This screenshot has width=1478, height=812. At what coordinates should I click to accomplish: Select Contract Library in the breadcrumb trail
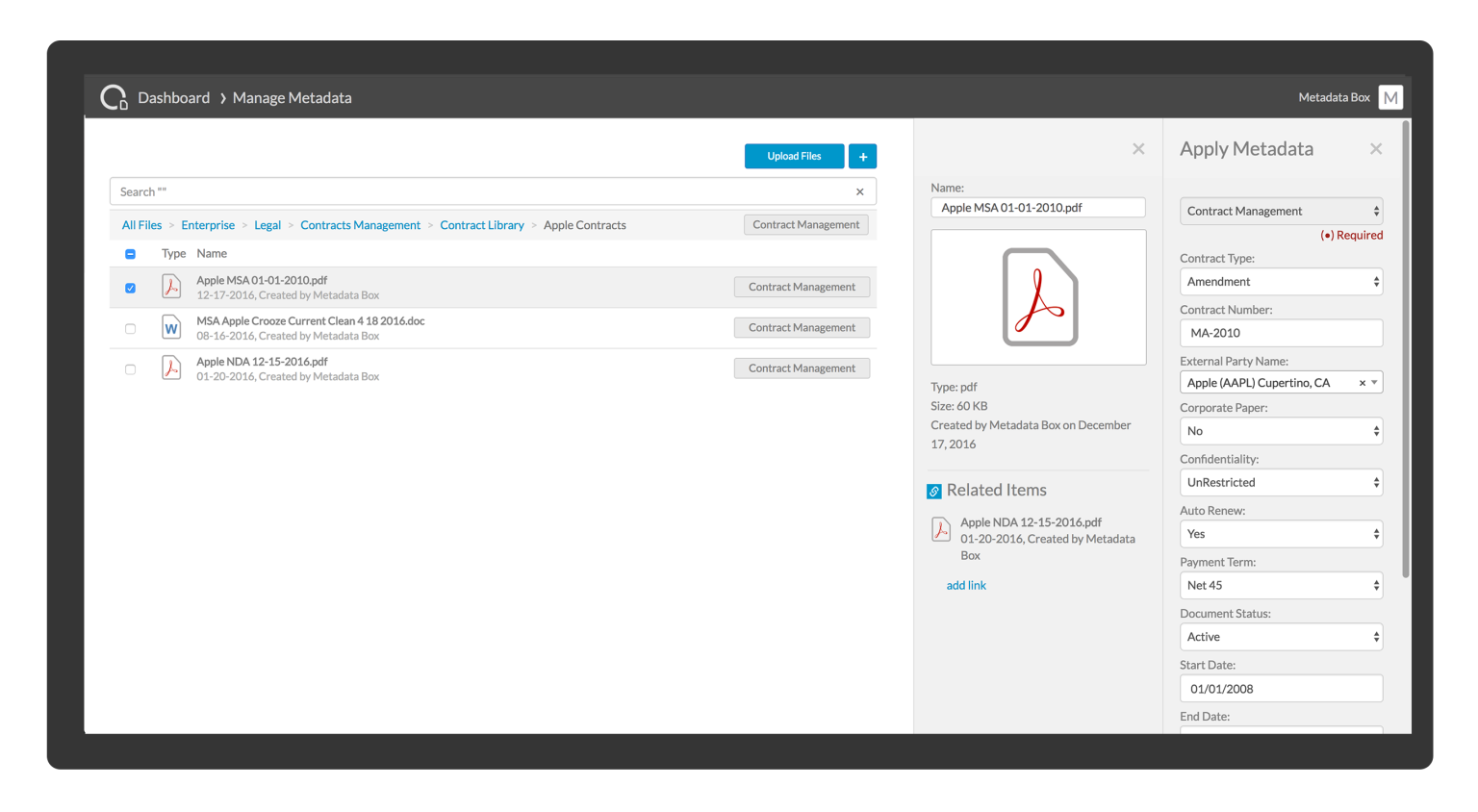coord(482,224)
